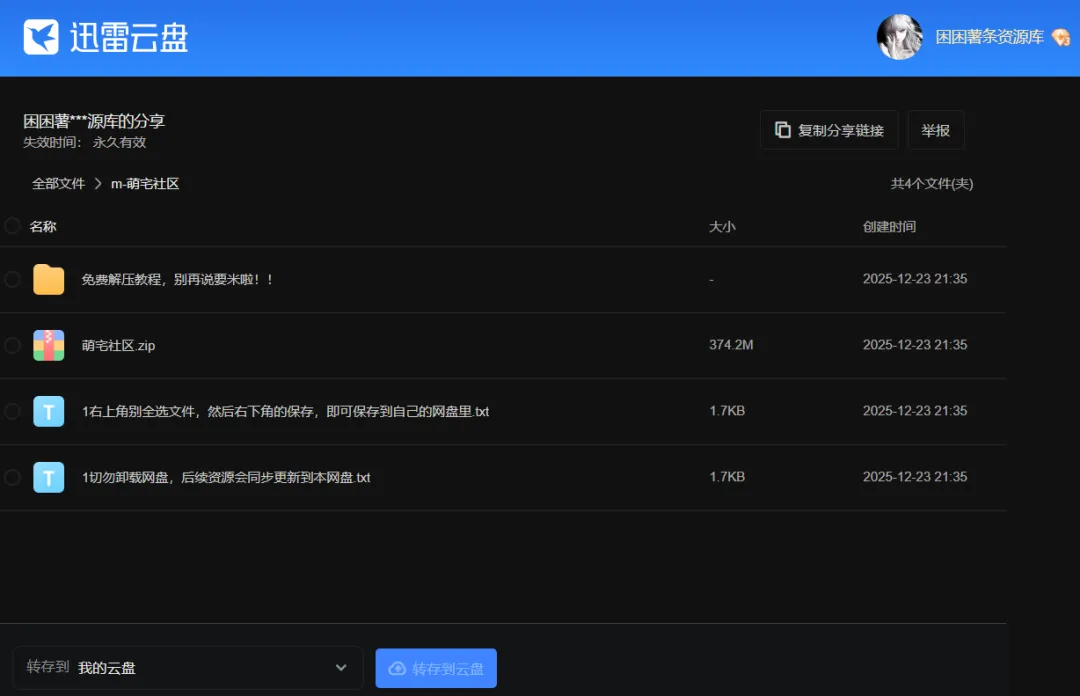The width and height of the screenshot is (1080, 696).
Task: Click the 1.7KB size of 1切勿卸载网盘 row
Action: click(x=727, y=477)
